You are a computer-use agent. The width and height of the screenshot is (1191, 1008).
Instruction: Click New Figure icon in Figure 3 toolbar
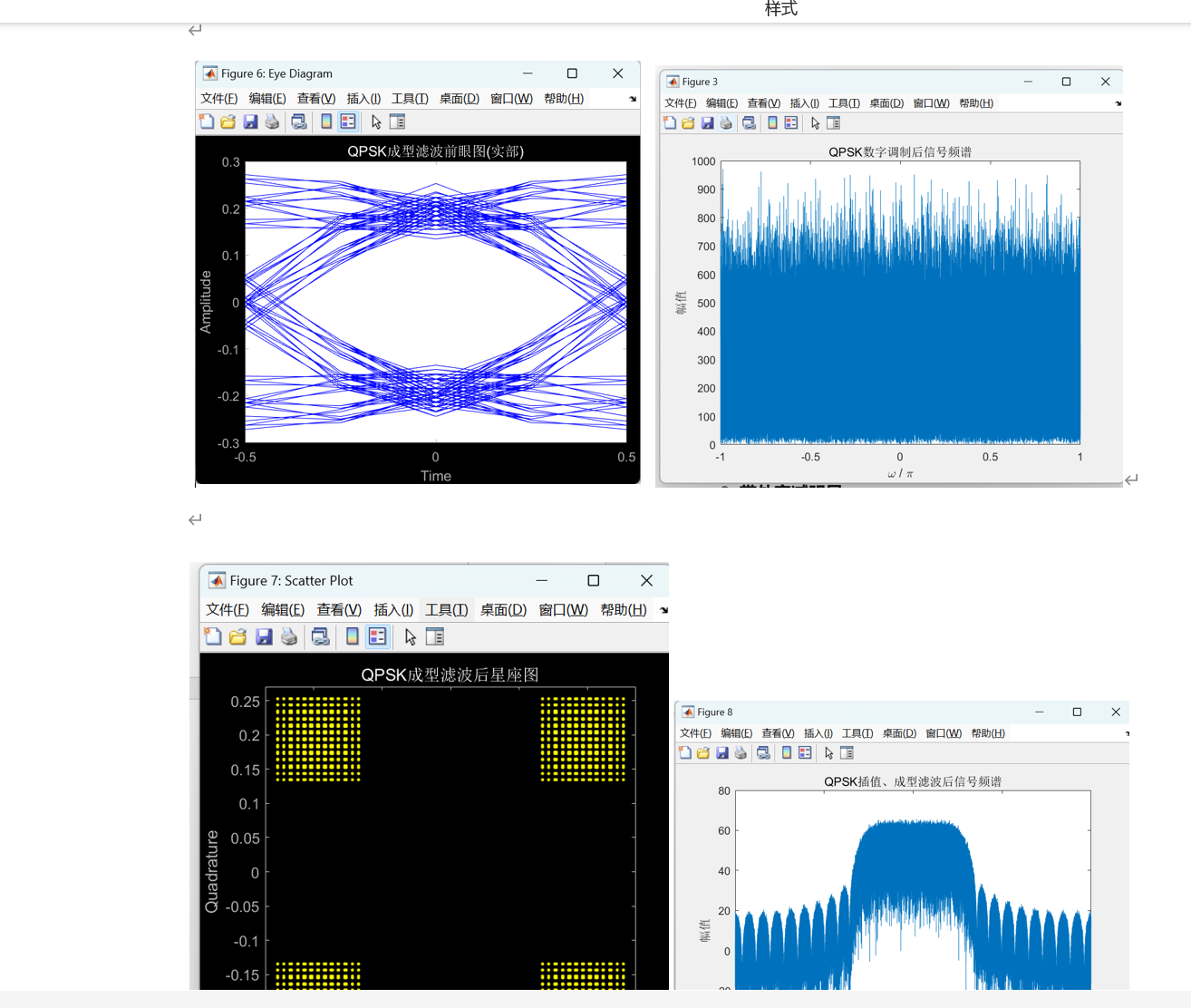(x=670, y=123)
